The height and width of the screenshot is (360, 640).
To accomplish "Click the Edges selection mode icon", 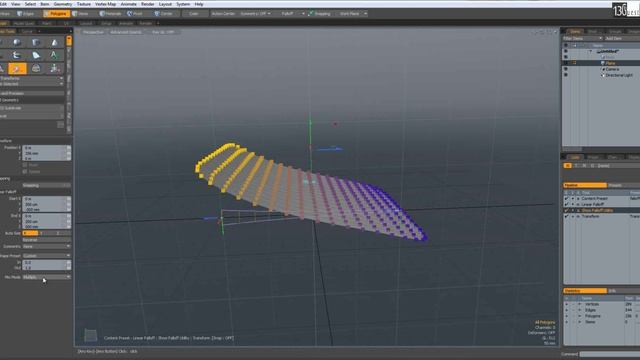I will click(19, 14).
